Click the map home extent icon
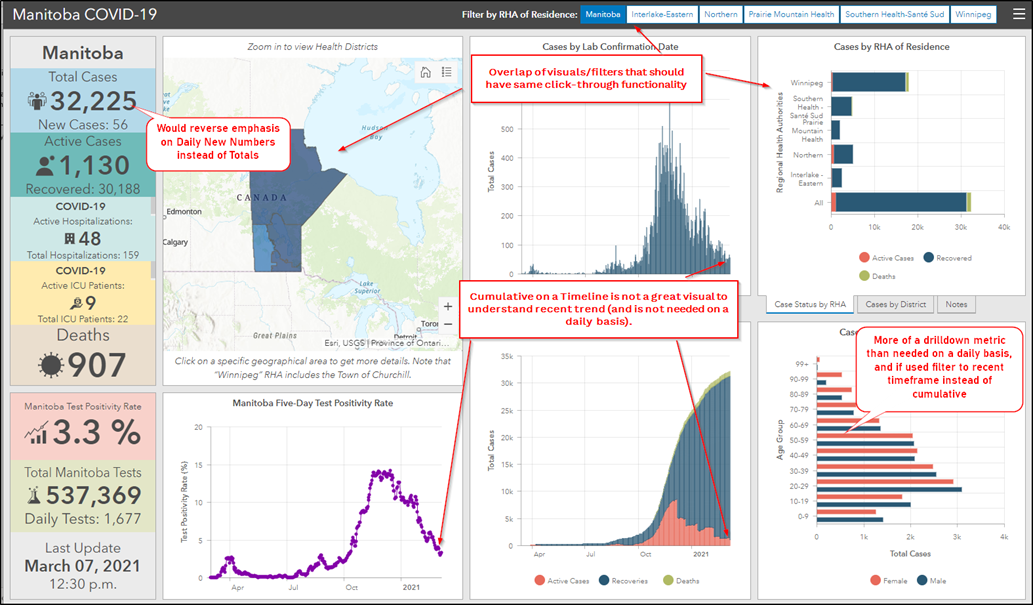This screenshot has height=605, width=1033. click(x=426, y=72)
